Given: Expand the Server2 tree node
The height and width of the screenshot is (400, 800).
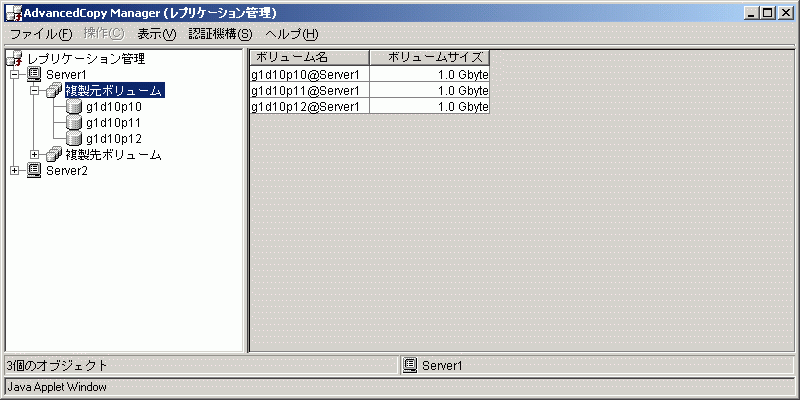Looking at the screenshot, I should pos(15,170).
